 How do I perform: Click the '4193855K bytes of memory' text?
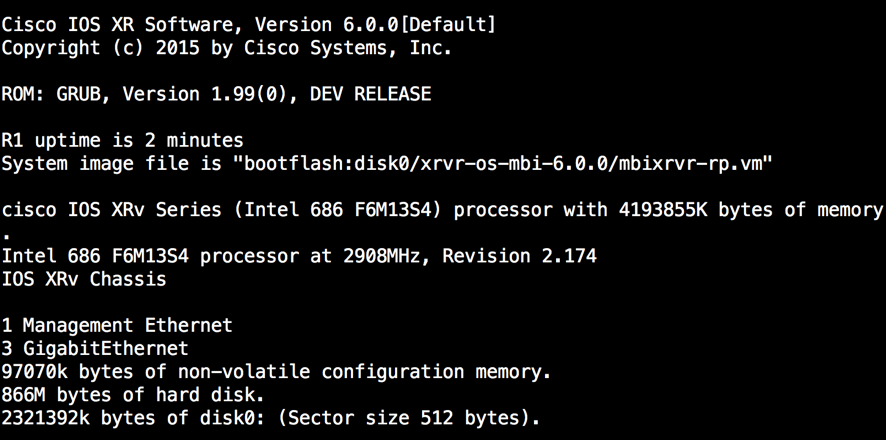tap(750, 210)
